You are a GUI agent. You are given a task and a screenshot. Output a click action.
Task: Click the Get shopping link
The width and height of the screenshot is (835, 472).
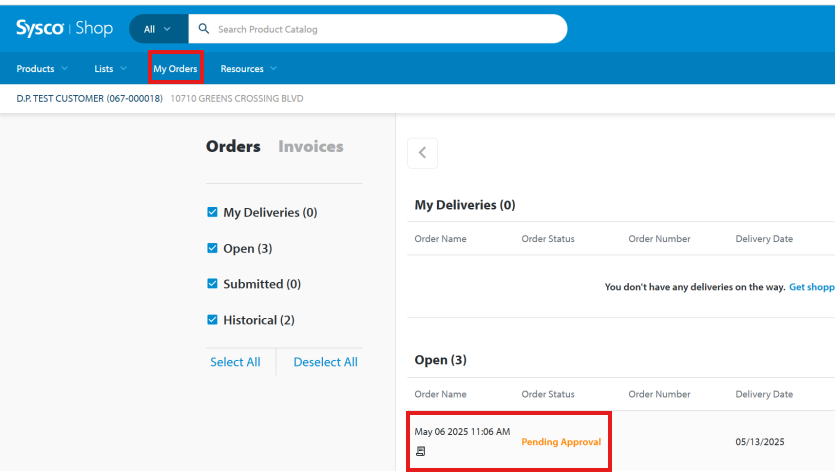[x=811, y=287]
